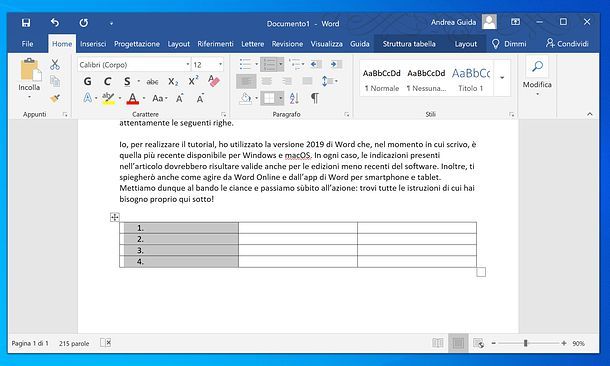This screenshot has width=610, height=366.
Task: Toggle superscript formatting X²
Action: click(x=193, y=81)
